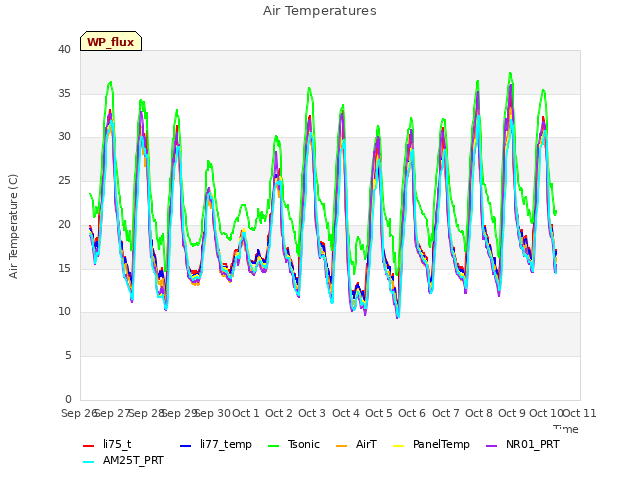Viewport: 640px width, 480px height.
Task: Click the Oct 9 x-axis tick label
Action: tap(512, 413)
